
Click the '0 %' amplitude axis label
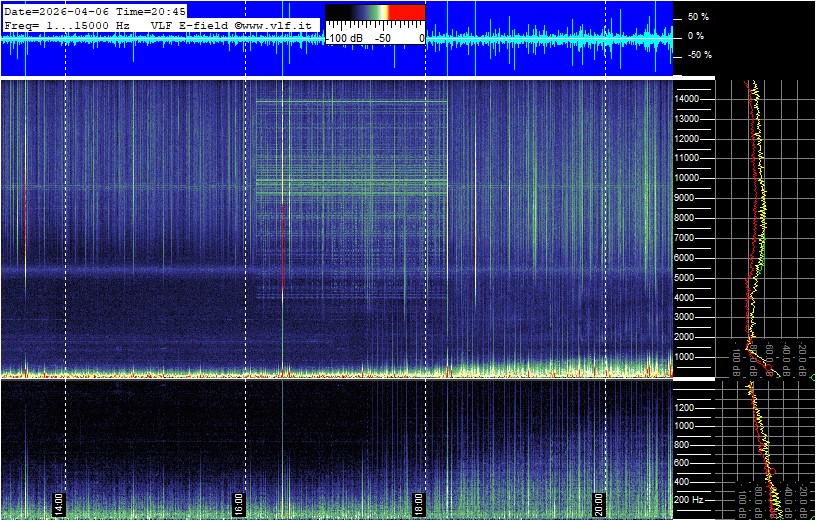696,36
